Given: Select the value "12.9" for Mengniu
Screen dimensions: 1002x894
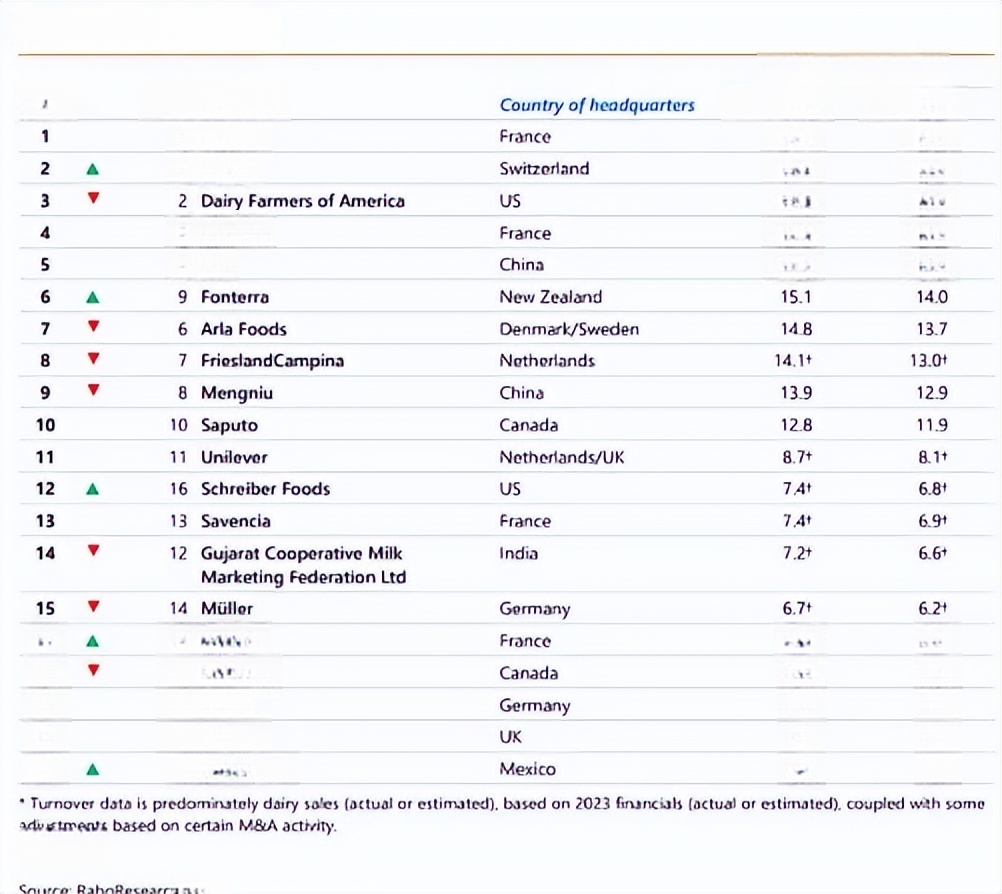Looking at the screenshot, I should click(x=932, y=393).
